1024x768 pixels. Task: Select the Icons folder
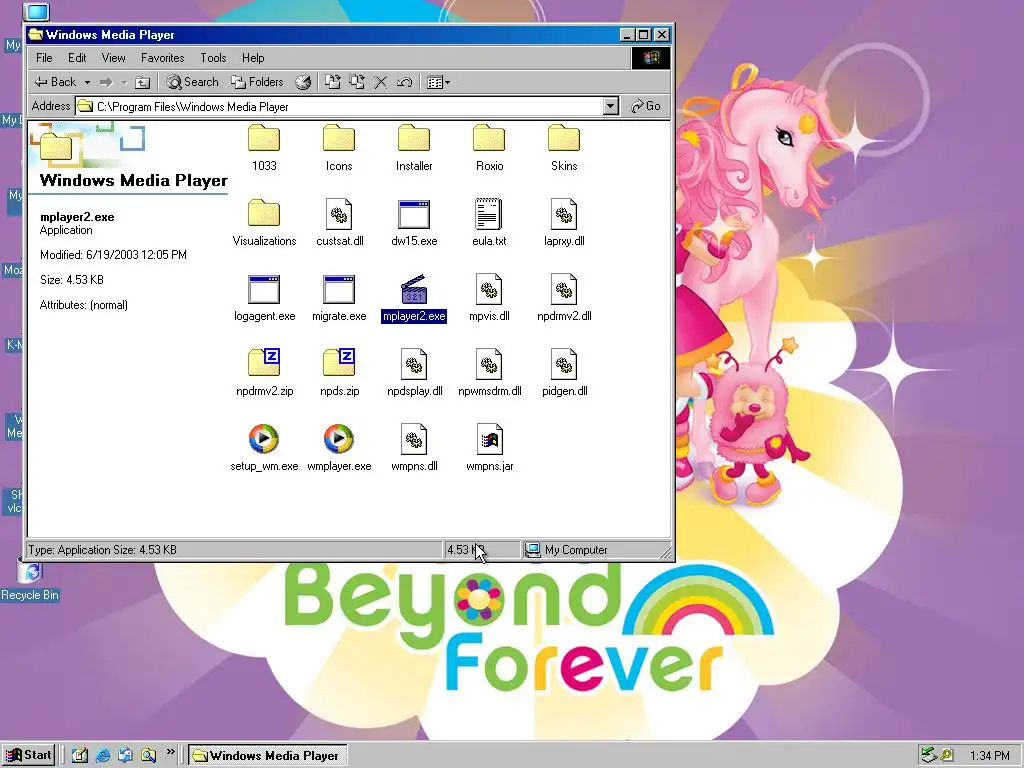click(339, 148)
